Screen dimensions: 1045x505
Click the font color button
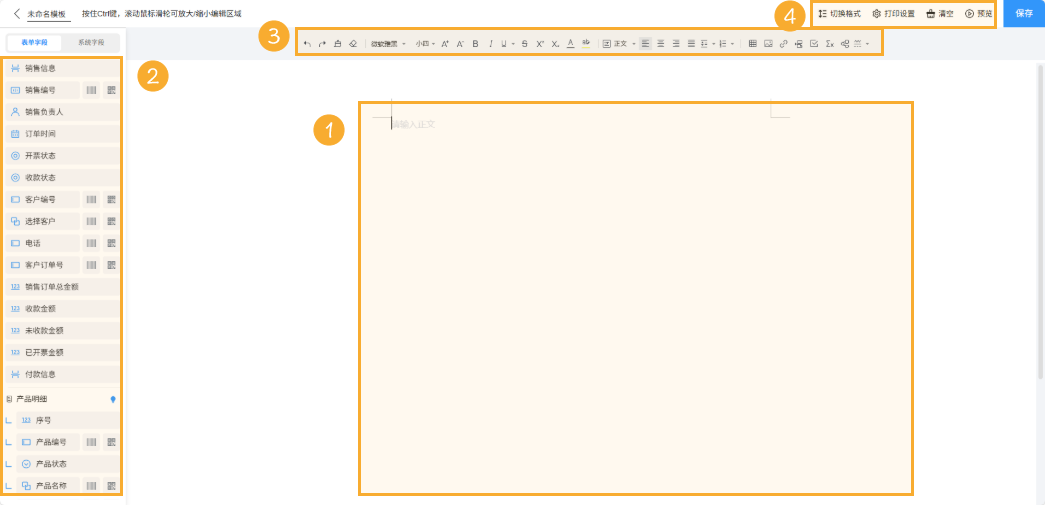tap(570, 44)
